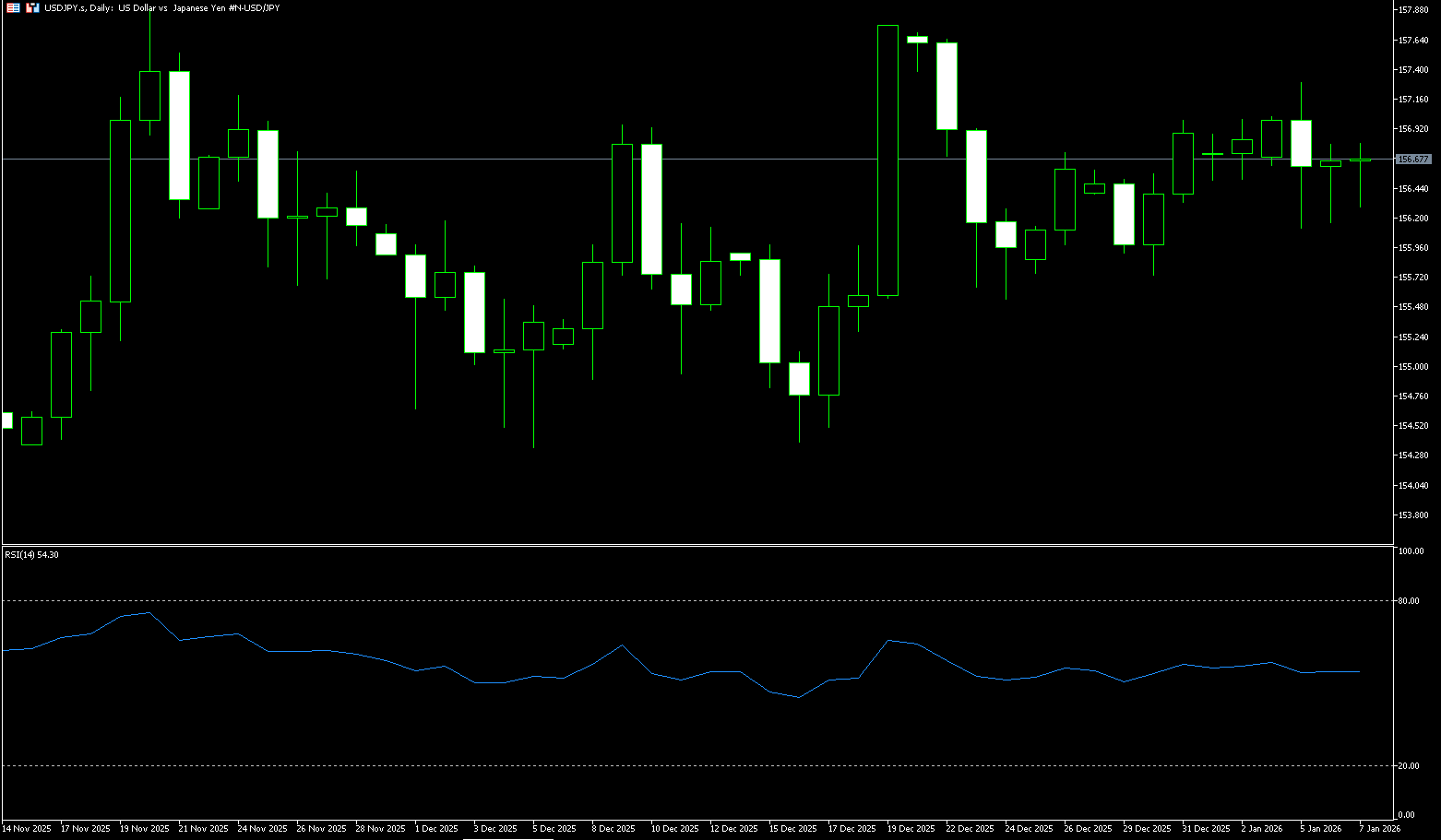Click the USDJPY.s Daily chart title
Image resolution: width=1441 pixels, height=840 pixels.
161,7
